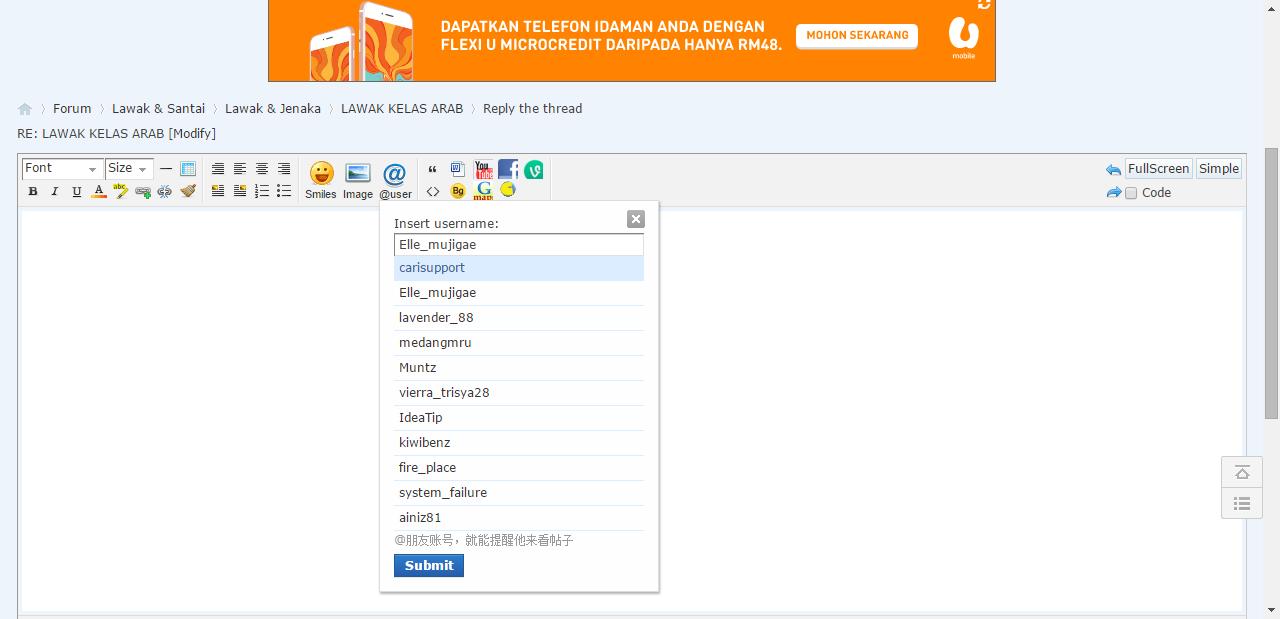This screenshot has width=1280, height=619.
Task: Select Muntz from the username list
Action: pos(519,368)
